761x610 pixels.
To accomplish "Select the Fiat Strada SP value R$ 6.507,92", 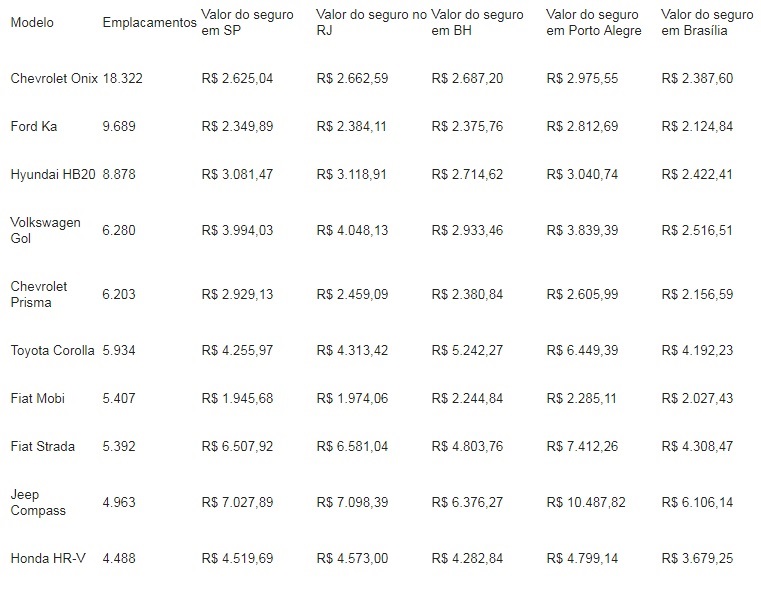I will click(x=237, y=446).
